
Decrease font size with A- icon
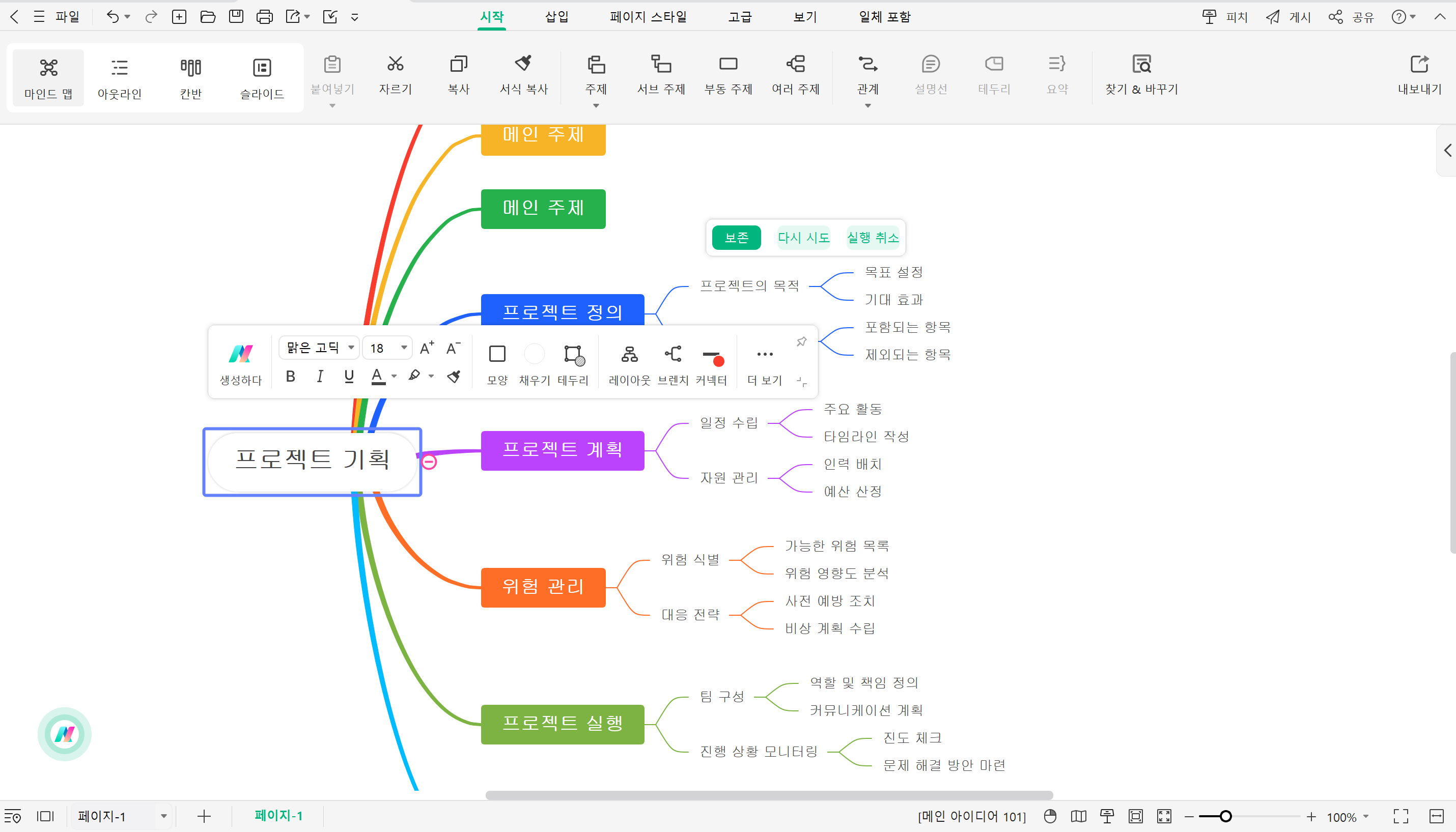(453, 348)
